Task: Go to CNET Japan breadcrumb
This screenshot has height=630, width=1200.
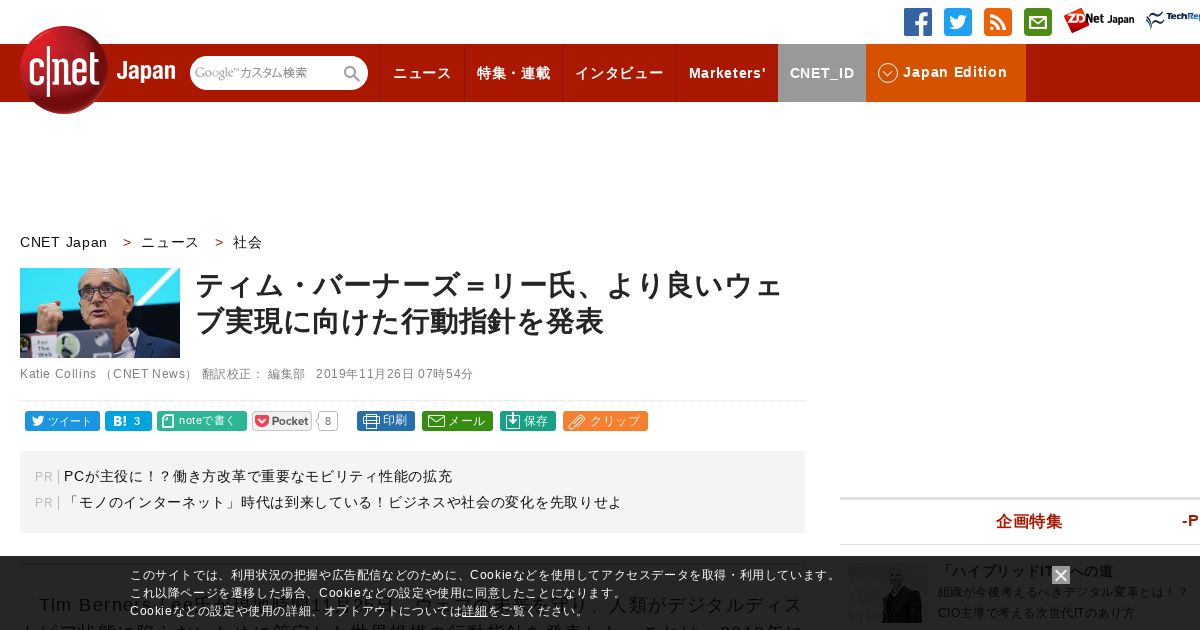Action: [x=64, y=242]
